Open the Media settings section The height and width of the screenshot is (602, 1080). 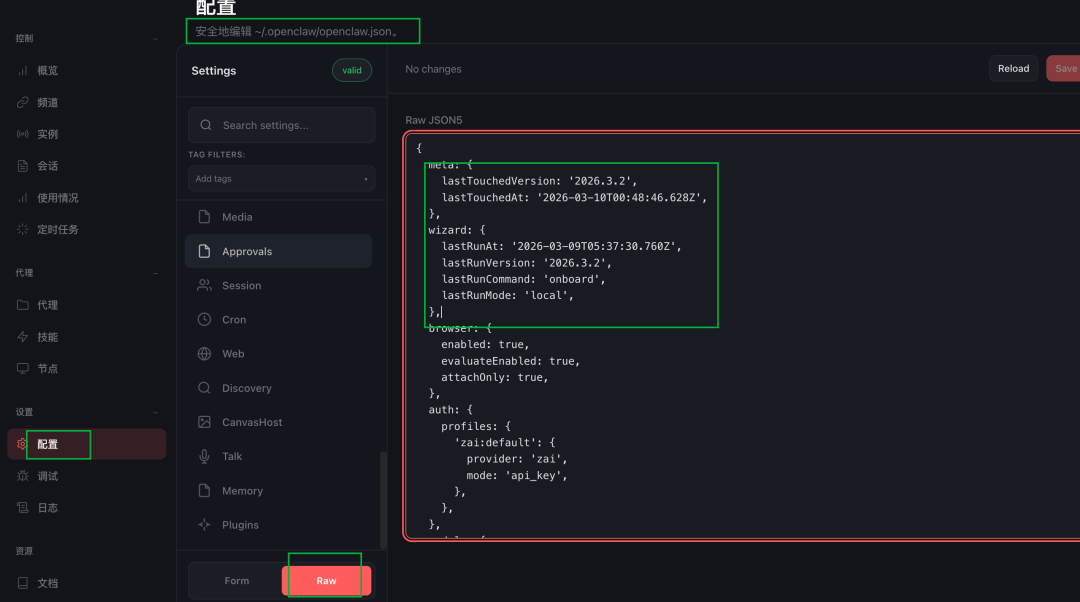tap(278, 217)
